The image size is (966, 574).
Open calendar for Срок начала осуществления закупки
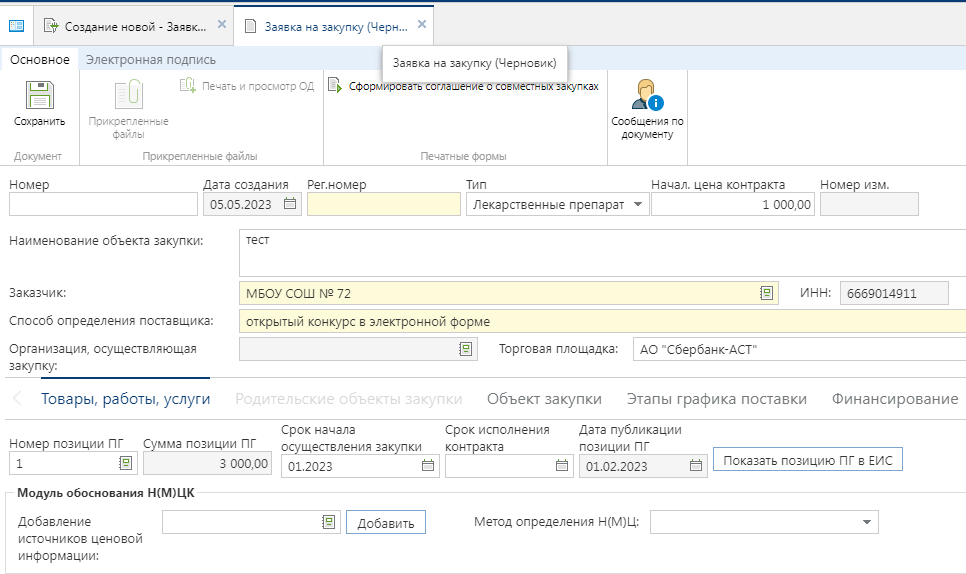[428, 466]
